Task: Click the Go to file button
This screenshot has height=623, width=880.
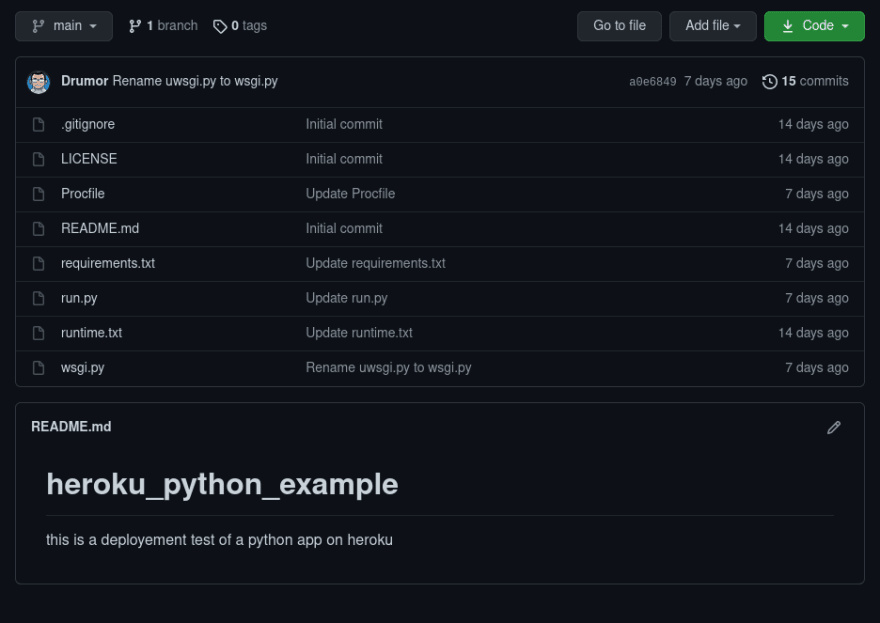Action: (620, 26)
